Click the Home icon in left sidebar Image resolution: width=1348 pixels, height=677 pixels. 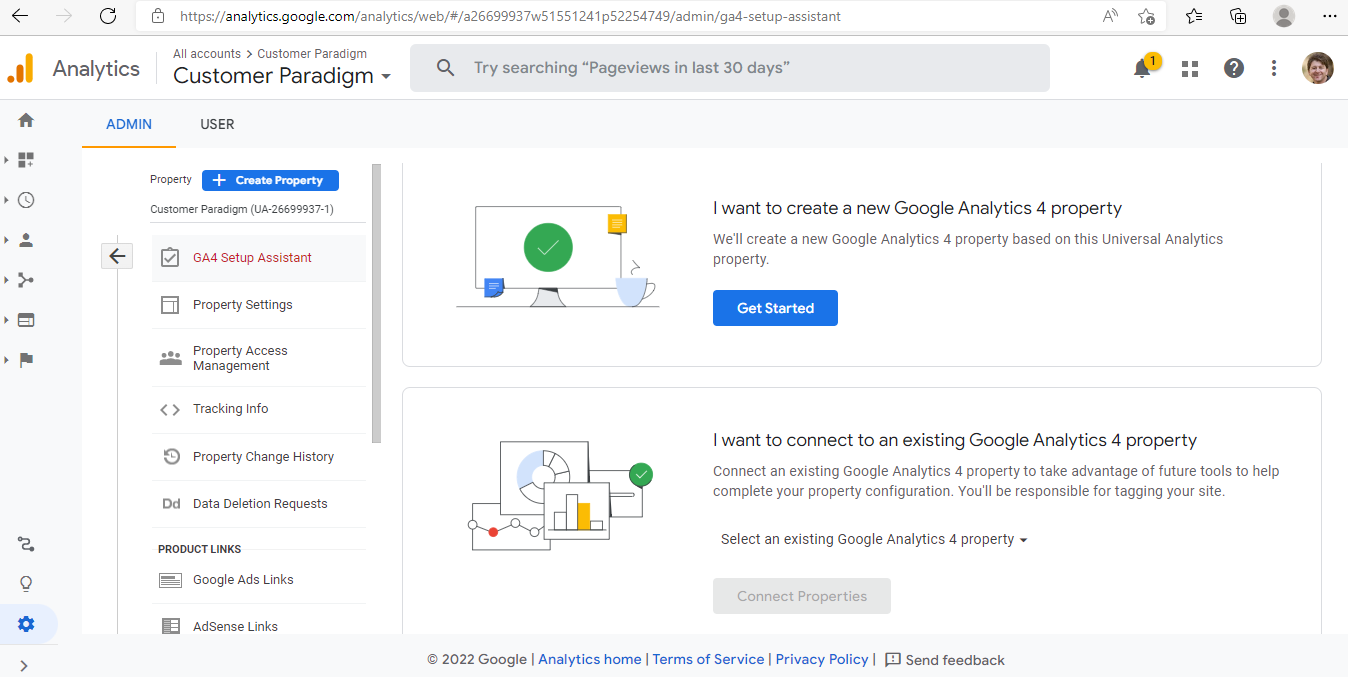(x=26, y=120)
